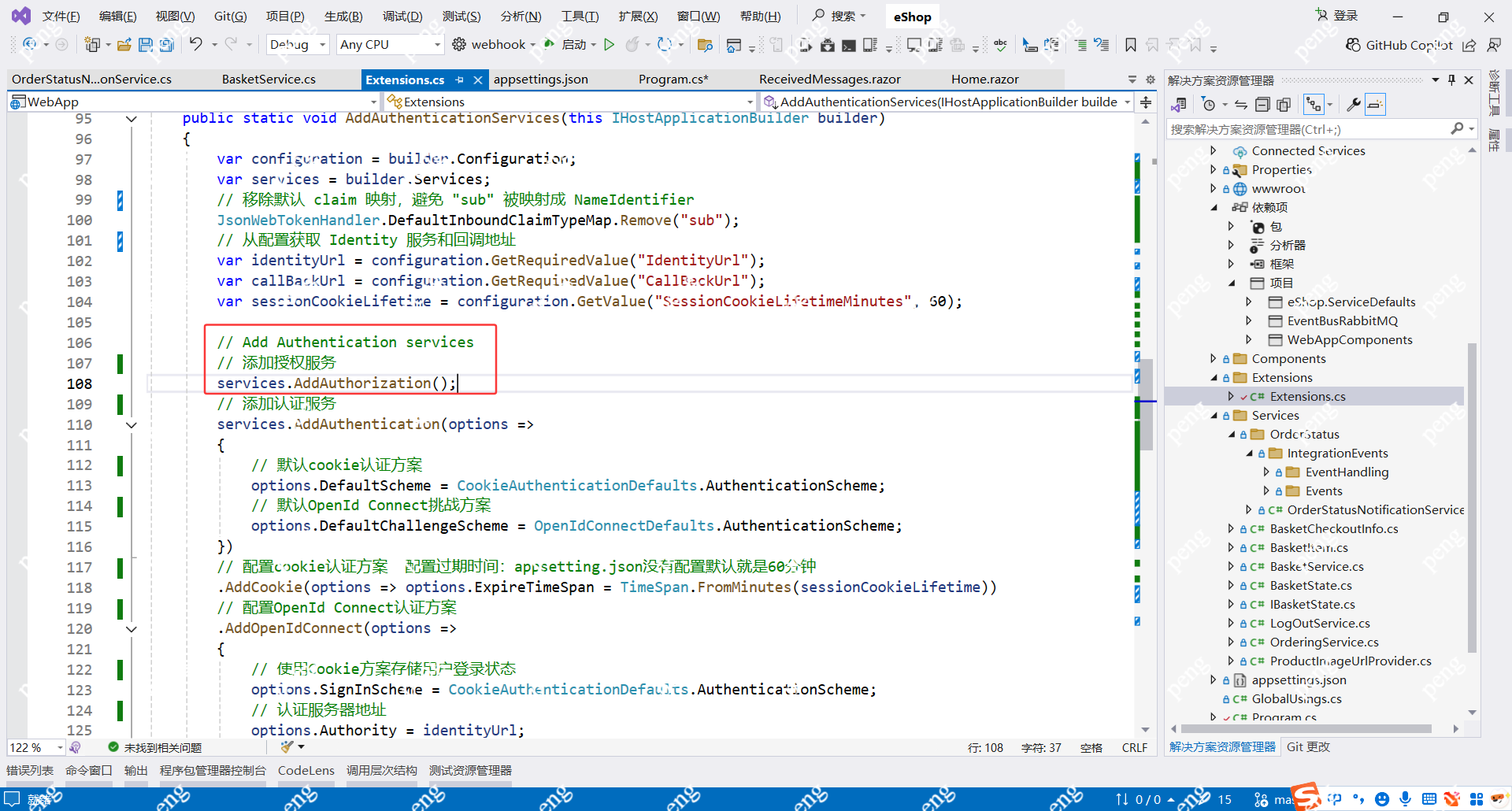Click the Git 更改 panel tab
Viewport: 1512px width, 811px height.
(1307, 747)
